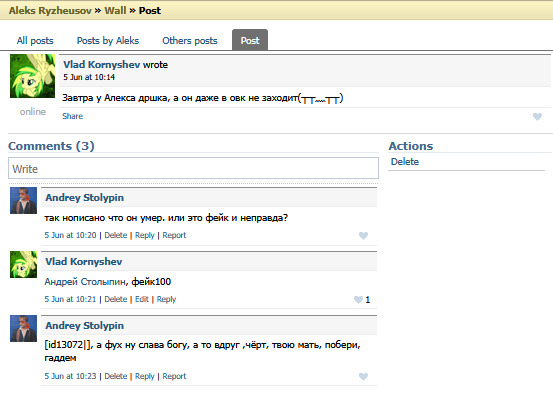Switch to the All posts tab

pos(35,41)
